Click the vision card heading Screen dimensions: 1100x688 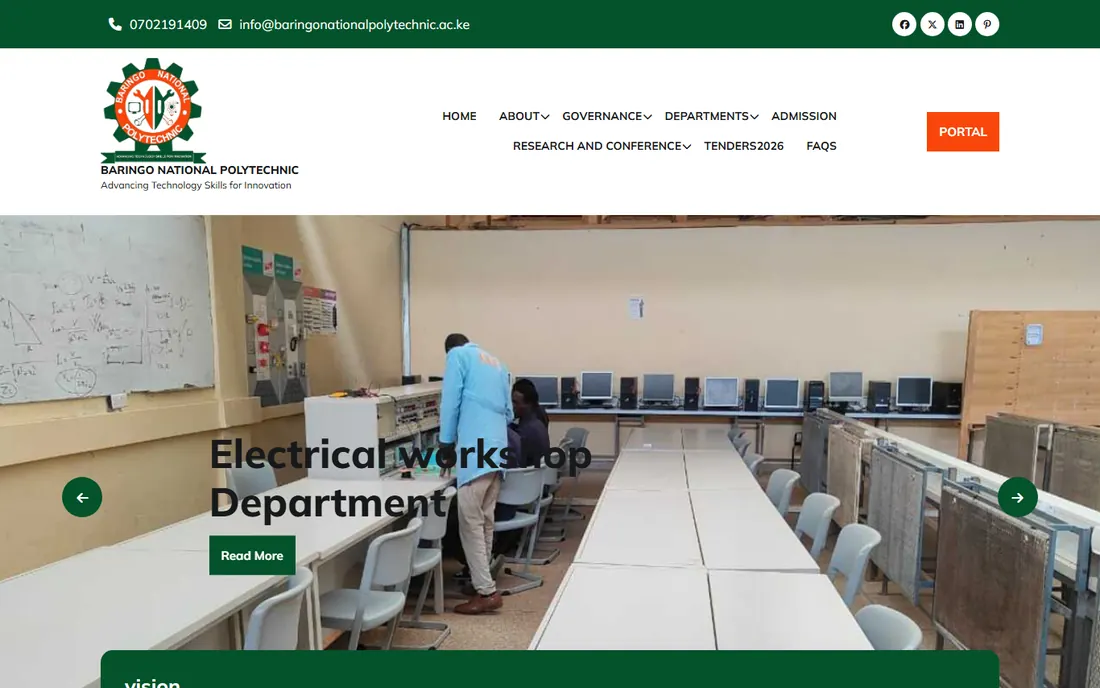click(152, 682)
